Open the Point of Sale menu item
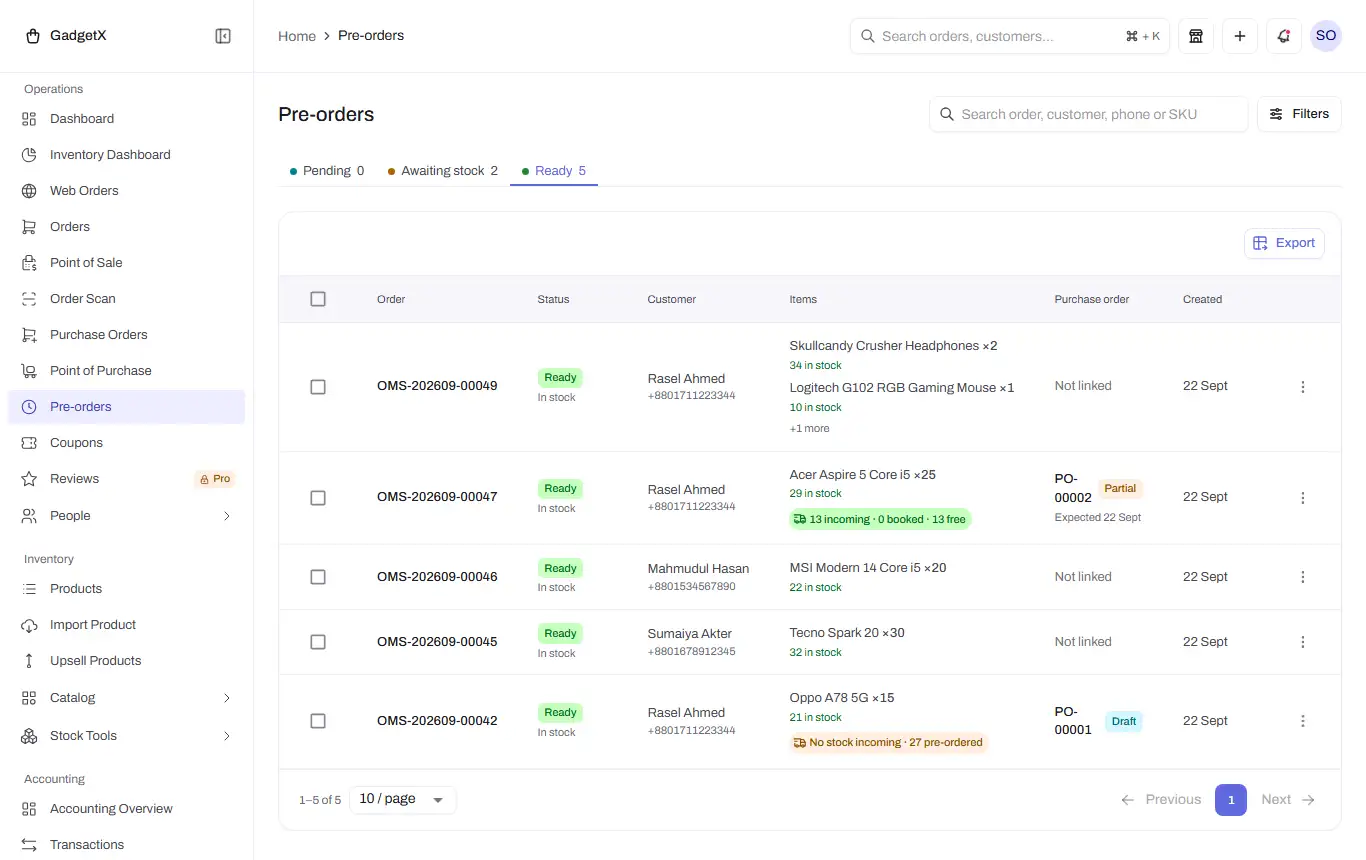Image resolution: width=1366 pixels, height=860 pixels. pos(126,263)
